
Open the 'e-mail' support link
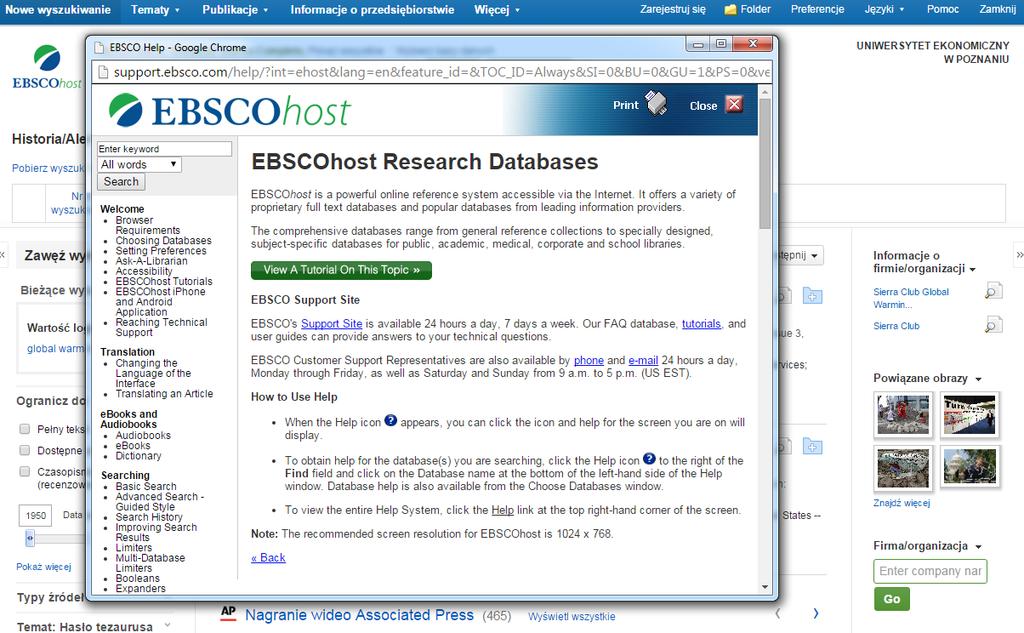[643, 360]
